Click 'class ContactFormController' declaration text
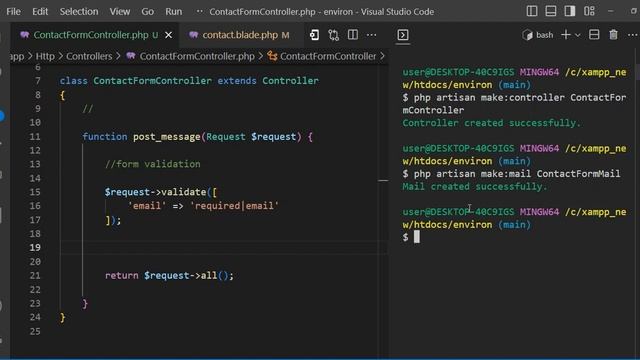Viewport: 640px width, 360px height. 136,81
